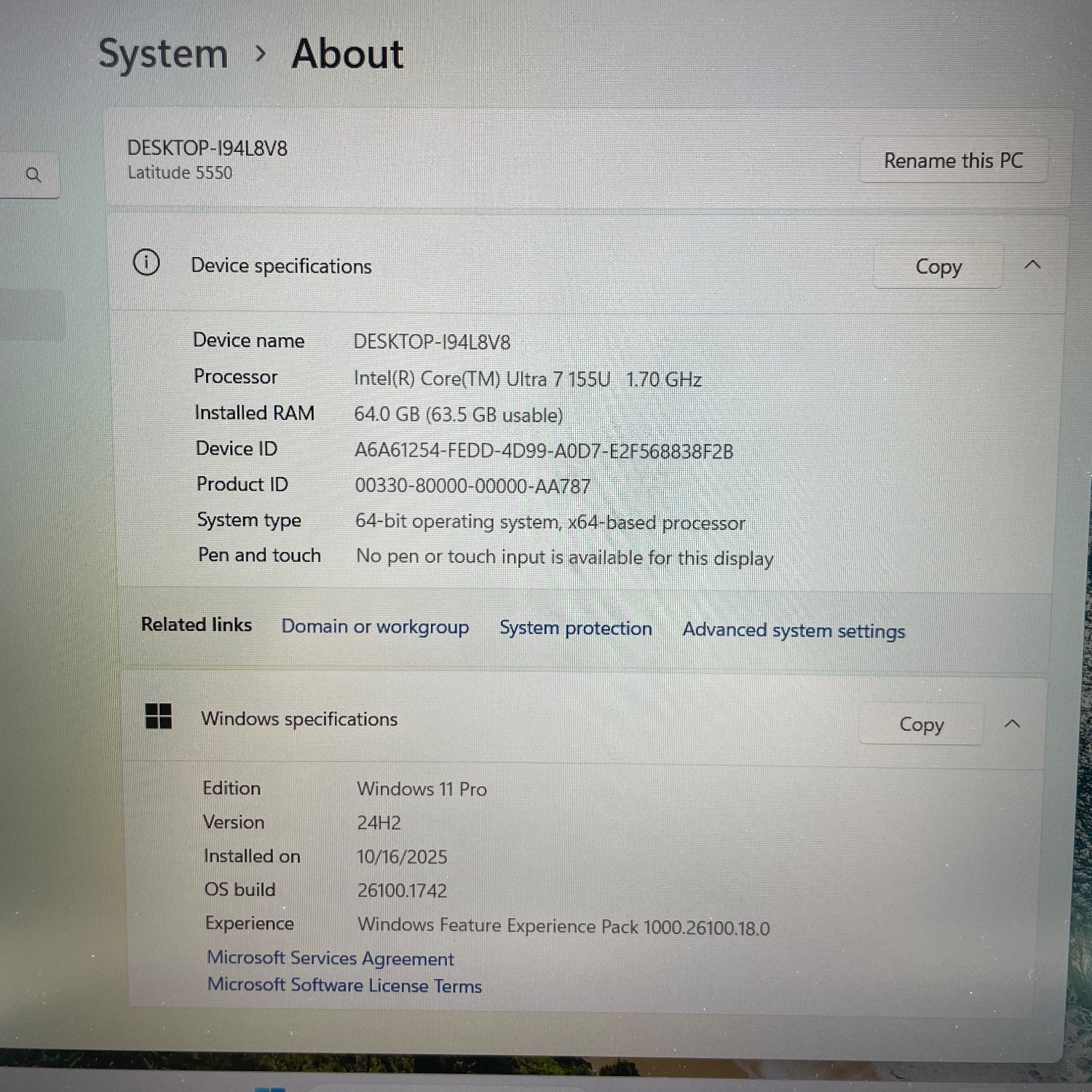Click the info icon beside Device specifications
The image size is (1092, 1092).
146,262
